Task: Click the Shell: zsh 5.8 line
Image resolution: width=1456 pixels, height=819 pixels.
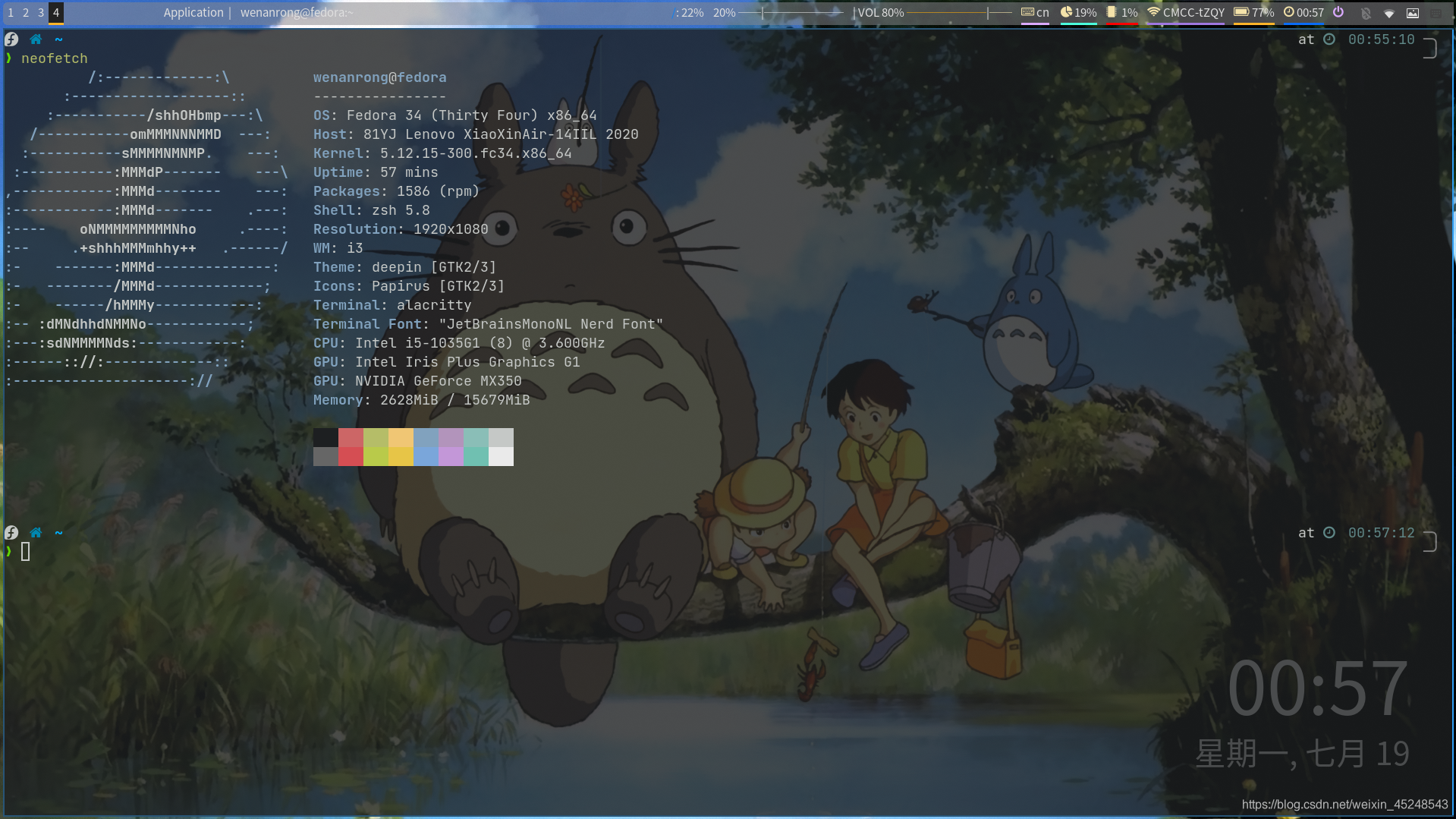Action: click(x=372, y=210)
